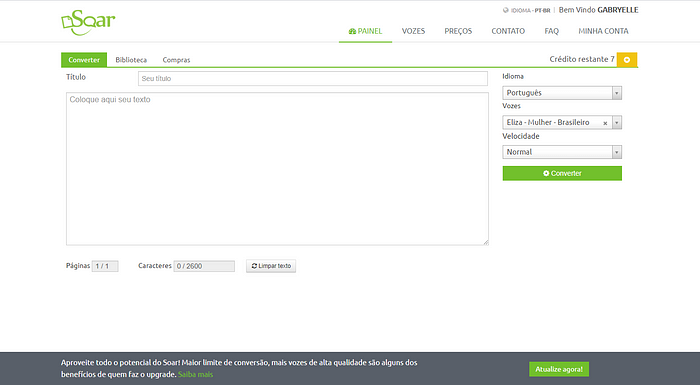The image size is (700, 385).
Task: Follow the Saiba mais link
Action: (x=195, y=374)
